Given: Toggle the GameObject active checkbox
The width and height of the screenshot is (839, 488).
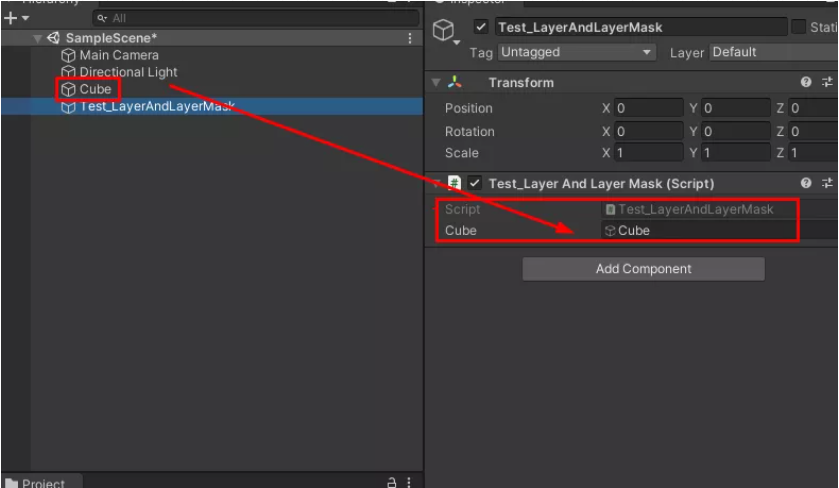Looking at the screenshot, I should pos(481,27).
